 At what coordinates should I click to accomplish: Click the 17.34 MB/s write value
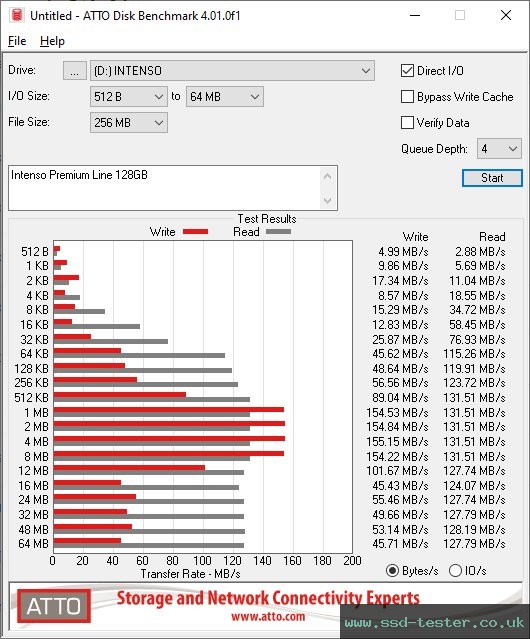click(400, 281)
